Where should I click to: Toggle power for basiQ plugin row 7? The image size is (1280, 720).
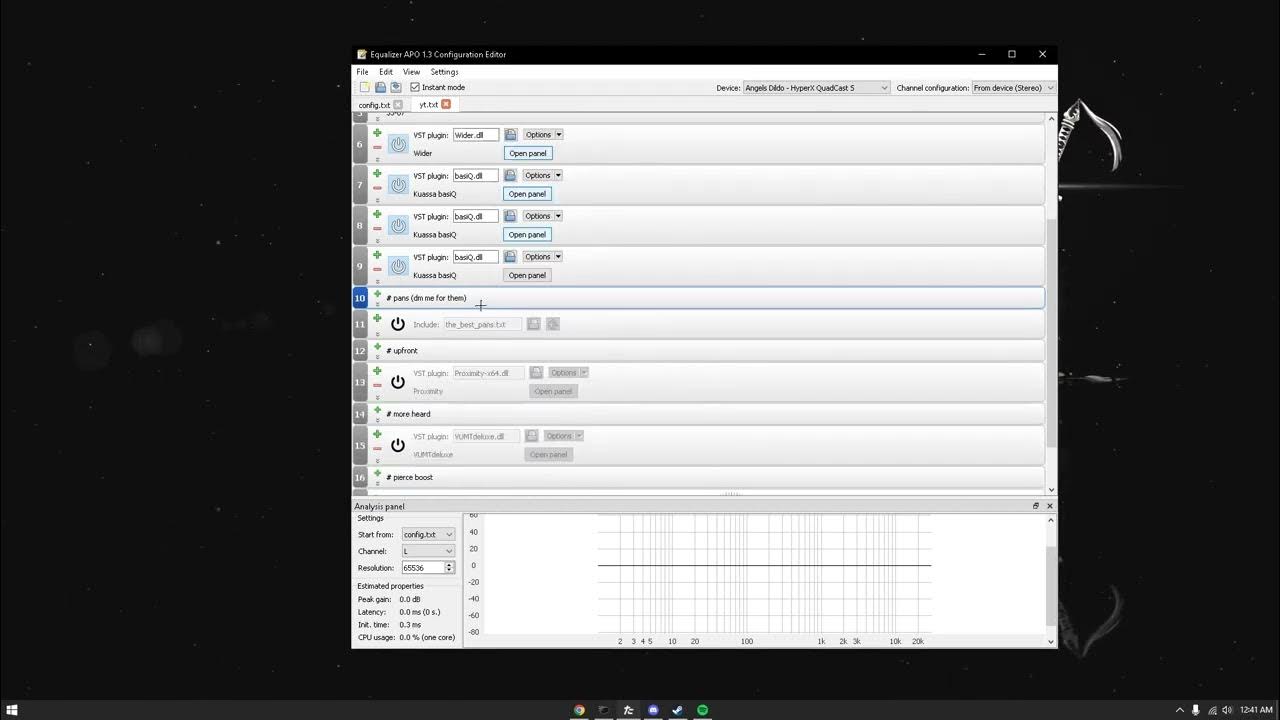[x=398, y=185]
